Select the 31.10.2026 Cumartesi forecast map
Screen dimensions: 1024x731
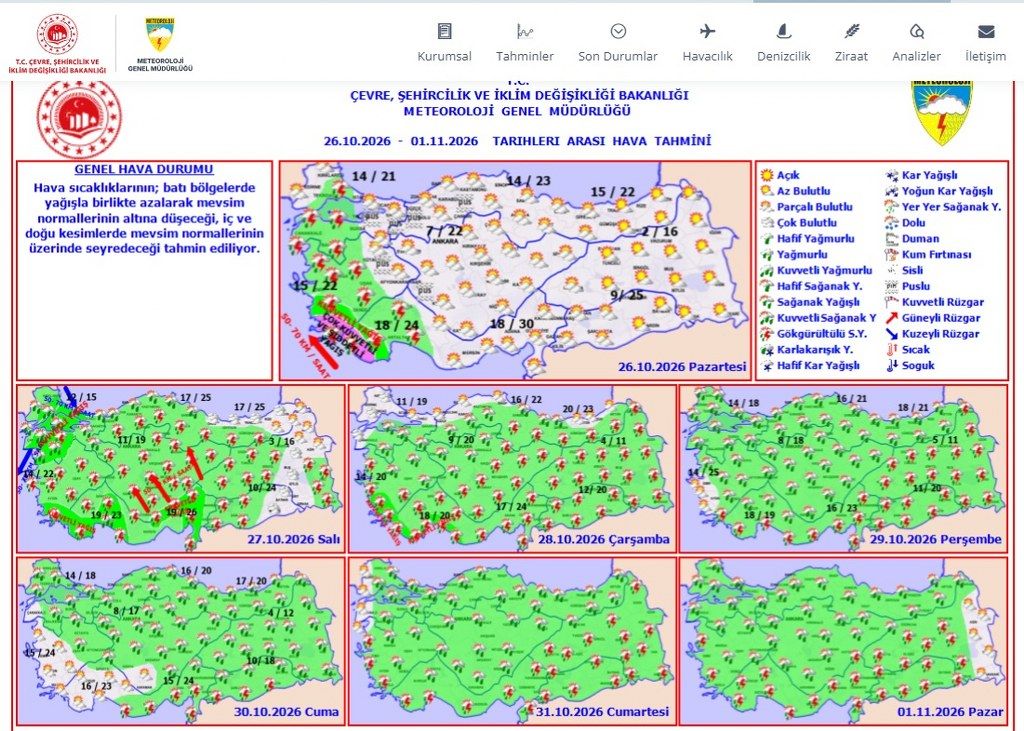point(512,641)
